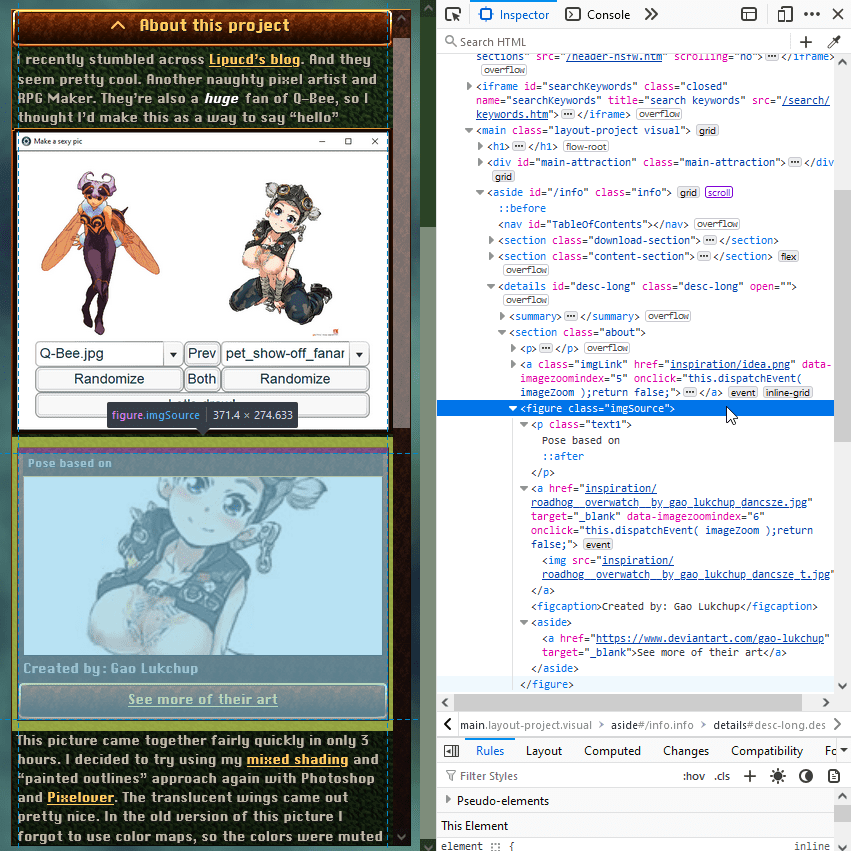Toggle the .cls classes panel
The image size is (851, 851).
point(722,776)
